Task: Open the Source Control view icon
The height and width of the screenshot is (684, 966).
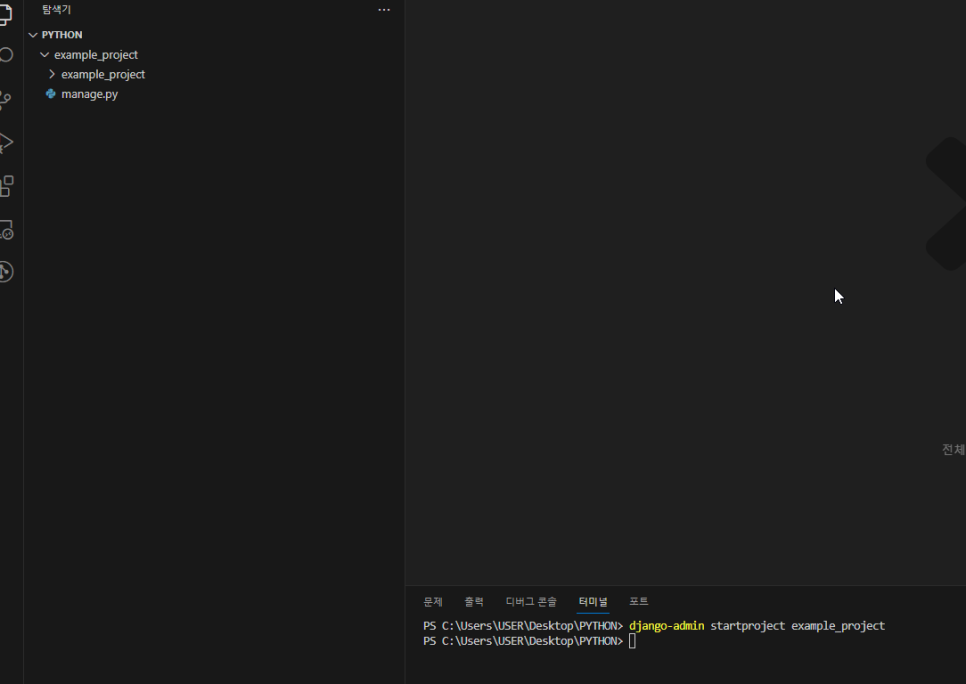Action: tap(5, 100)
